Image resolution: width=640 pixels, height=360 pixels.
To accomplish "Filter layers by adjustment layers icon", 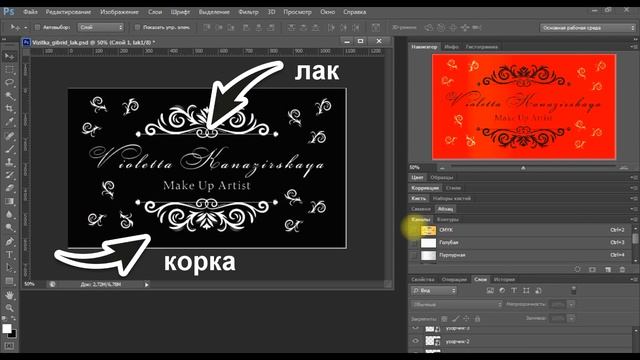I will 502,291.
